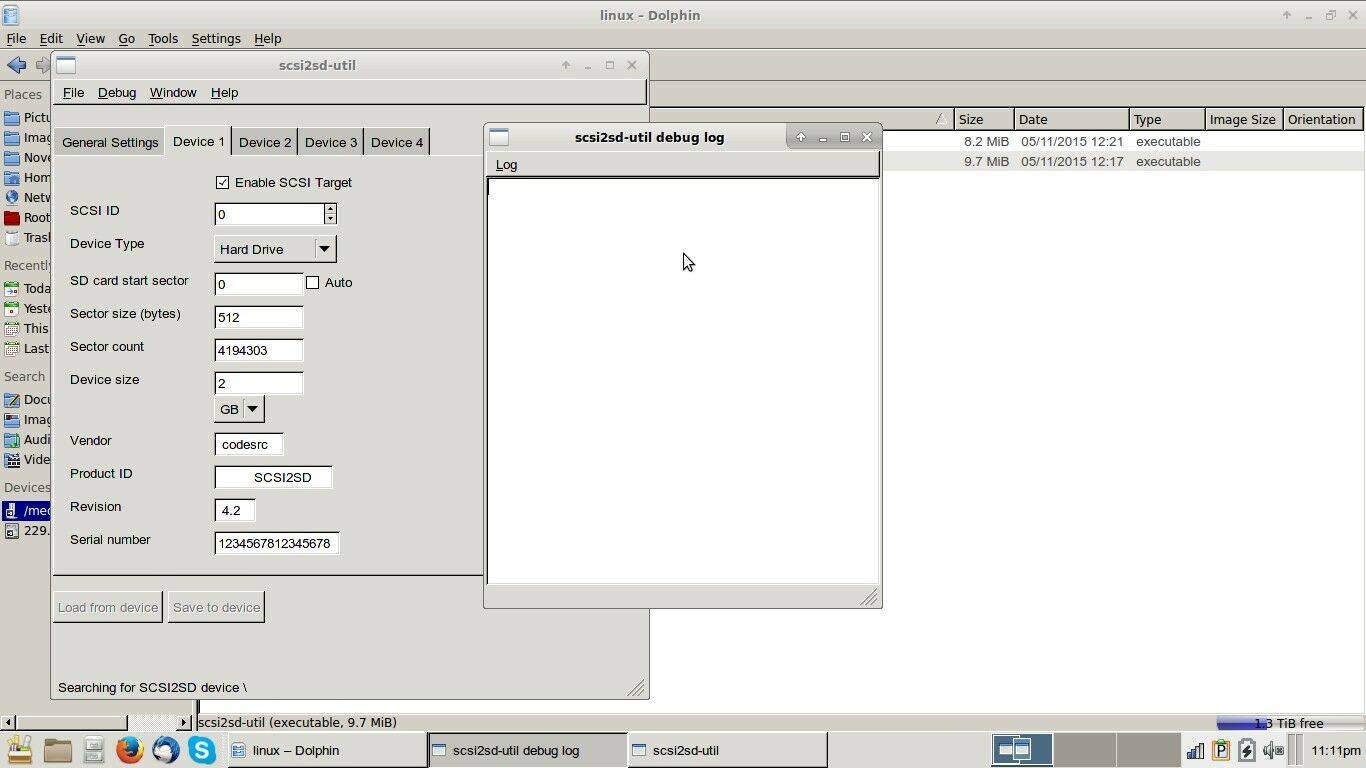The height and width of the screenshot is (768, 1366).
Task: Open the clipboard manager tray icon
Action: pyautogui.click(x=1220, y=750)
